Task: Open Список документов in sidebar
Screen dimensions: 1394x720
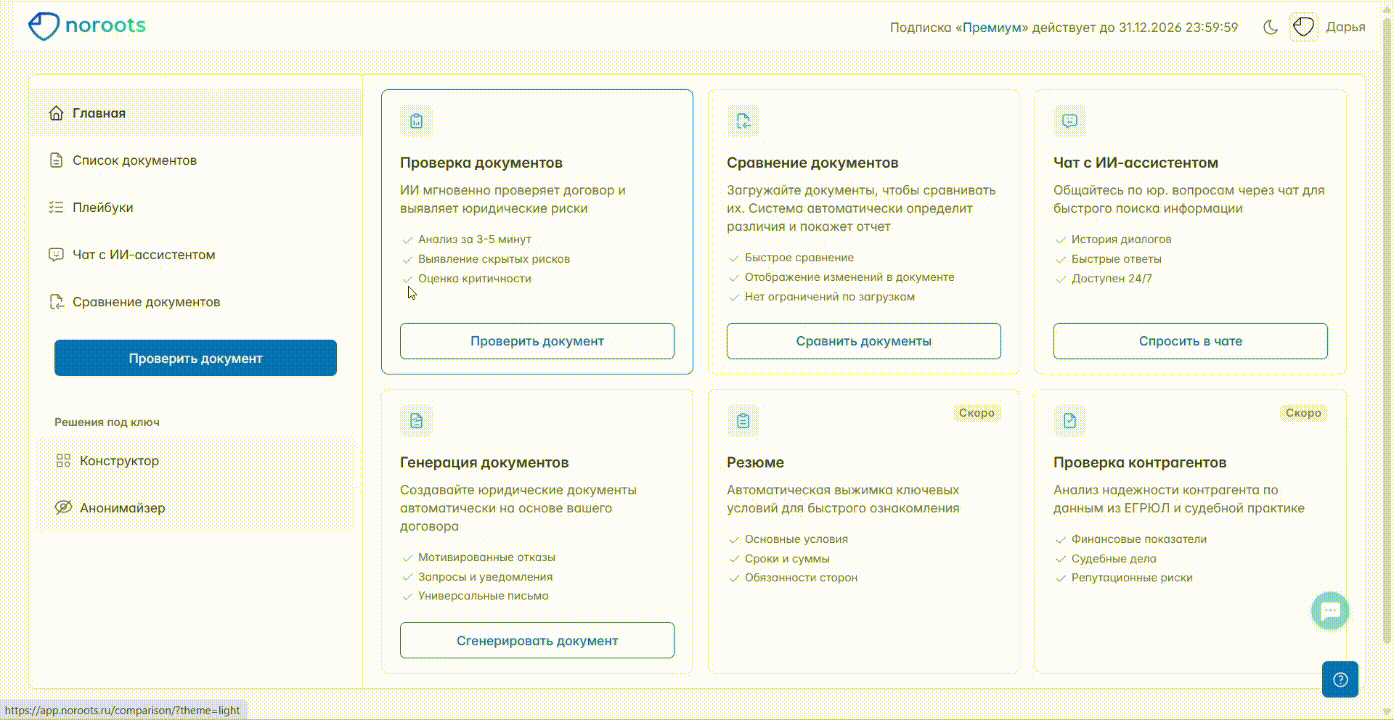Action: 196,160
